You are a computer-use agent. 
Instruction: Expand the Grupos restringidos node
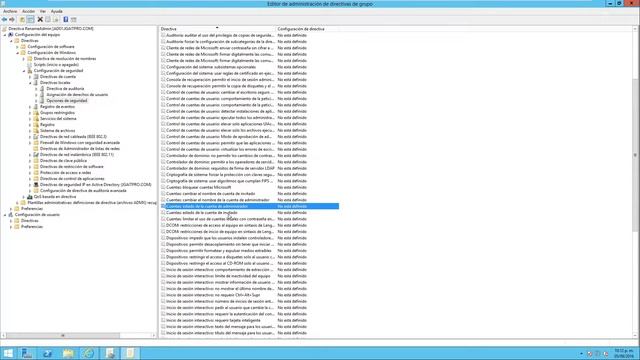(x=30, y=113)
